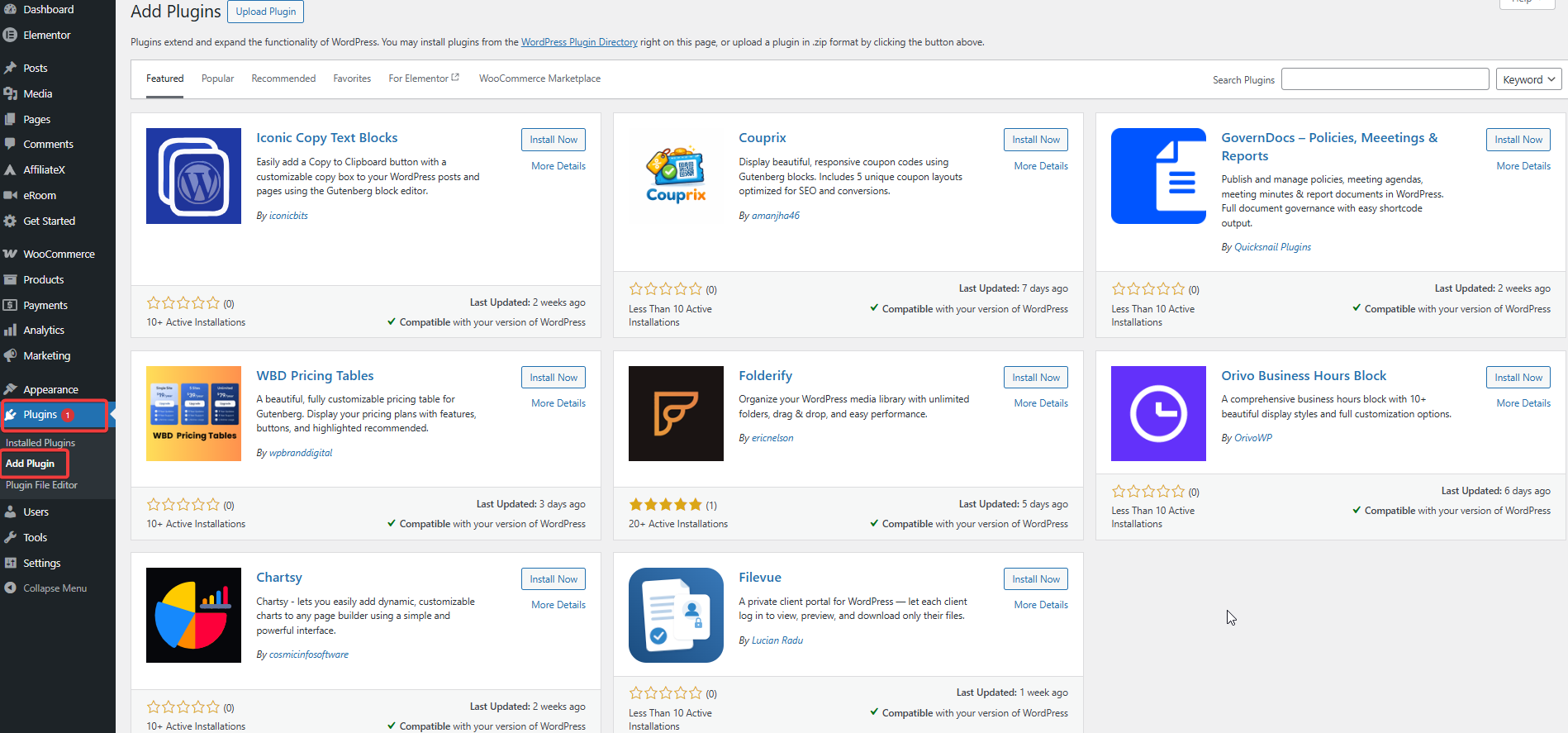View More Details for Folderify

[1041, 403]
